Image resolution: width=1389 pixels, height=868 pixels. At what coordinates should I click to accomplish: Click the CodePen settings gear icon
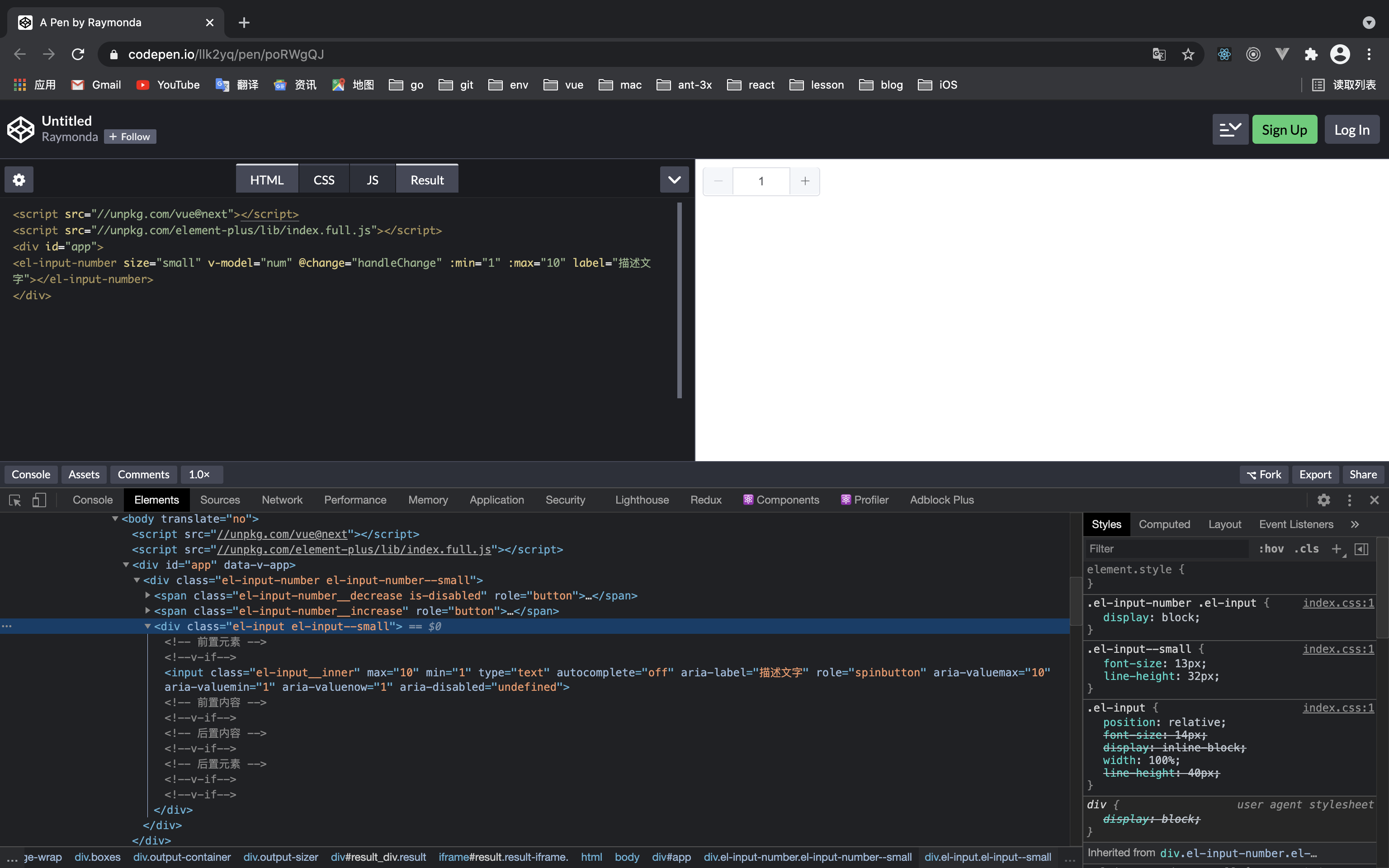19,179
